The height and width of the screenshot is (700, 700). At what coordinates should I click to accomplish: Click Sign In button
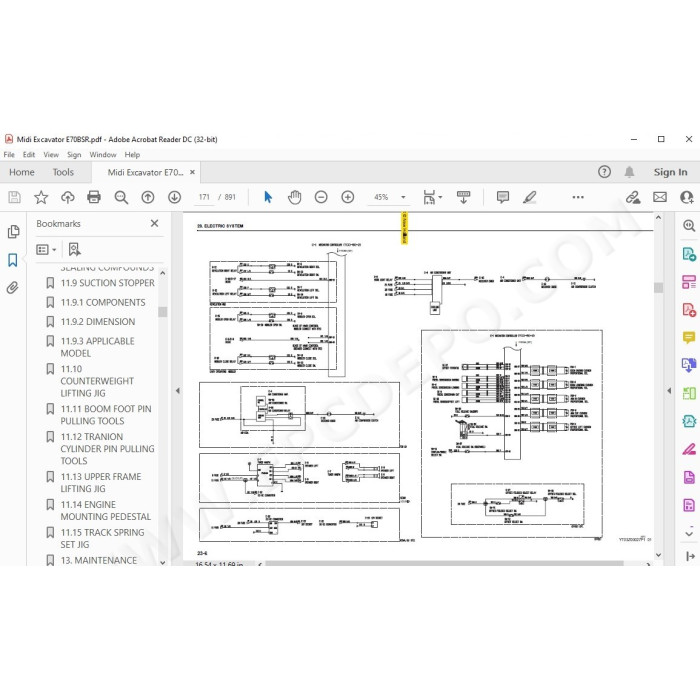coord(671,172)
